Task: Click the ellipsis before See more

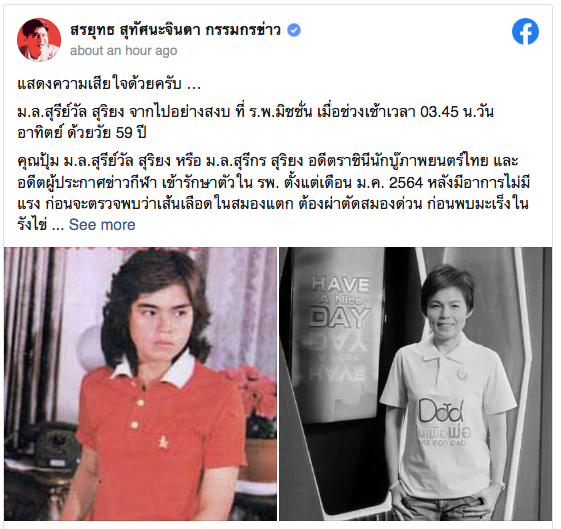Action: [58, 226]
